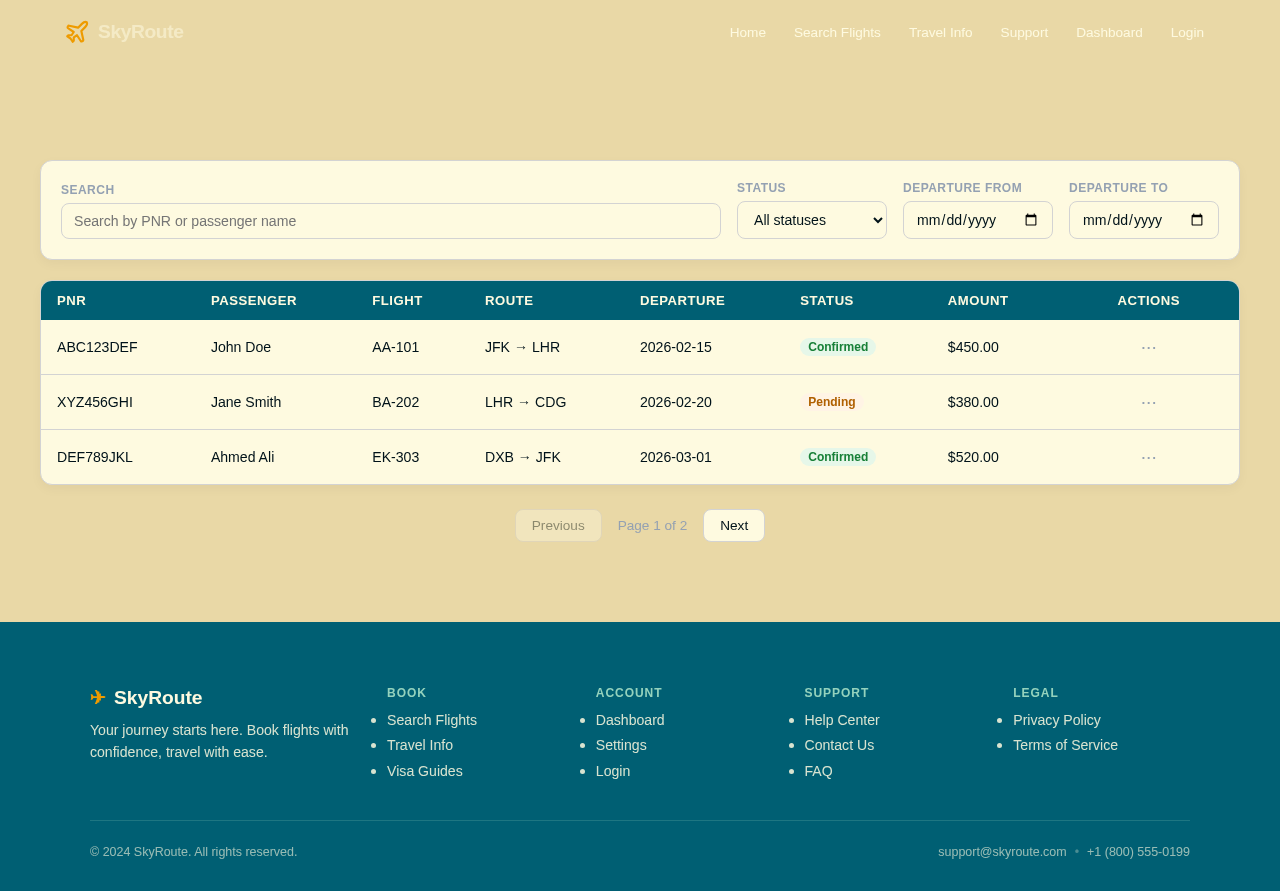The width and height of the screenshot is (1280, 891).
Task: Click support@skyroute.com email in footer
Action: [1002, 852]
